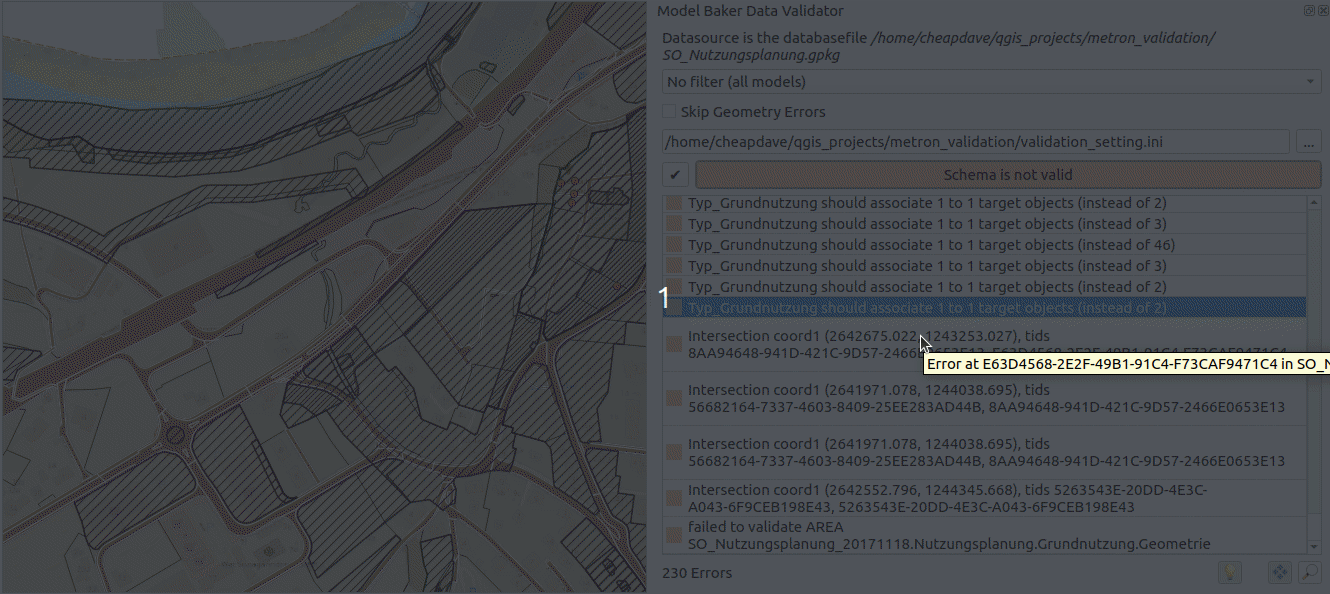
Task: Float the Model Baker Data Validator panel
Action: pos(1309,11)
